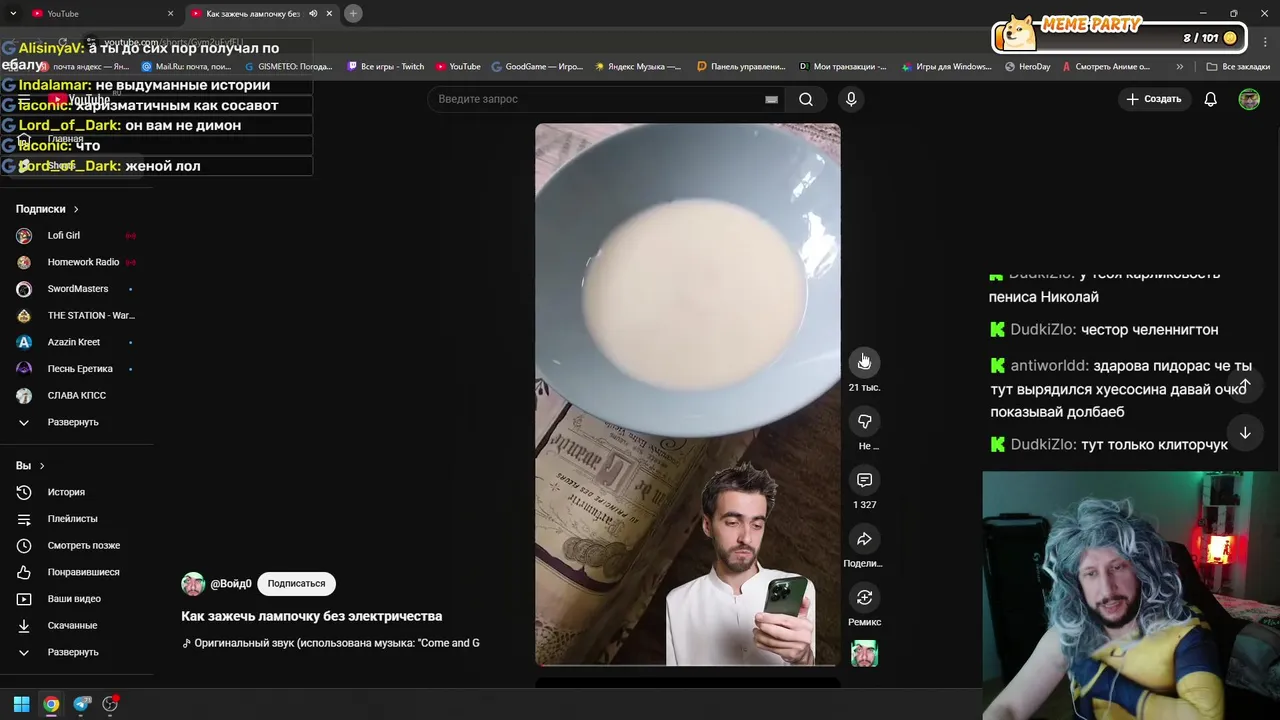This screenshot has height=720, width=1280.
Task: Open OBS Studio from the taskbar
Action: tap(110, 704)
